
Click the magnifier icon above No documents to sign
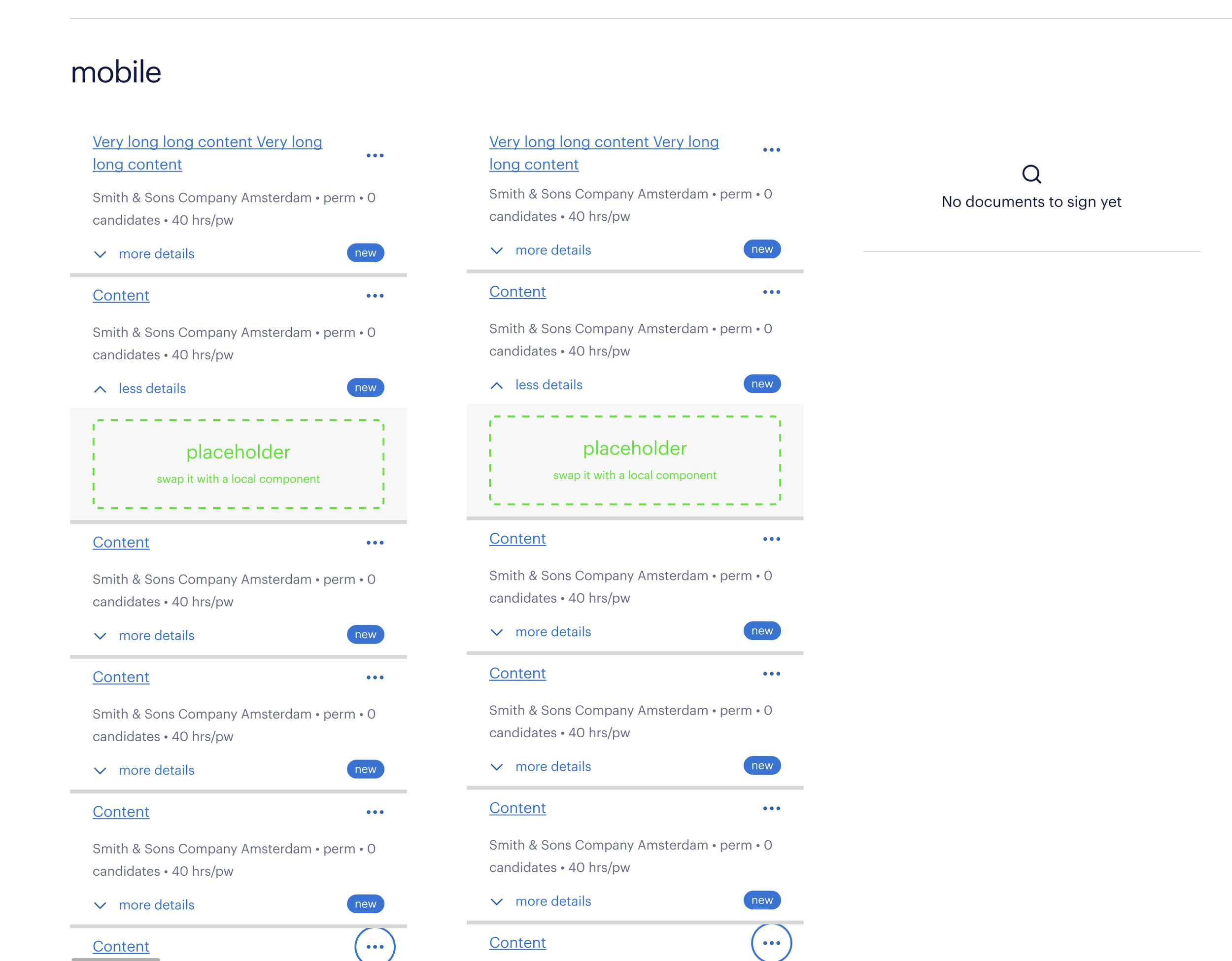coord(1031,174)
